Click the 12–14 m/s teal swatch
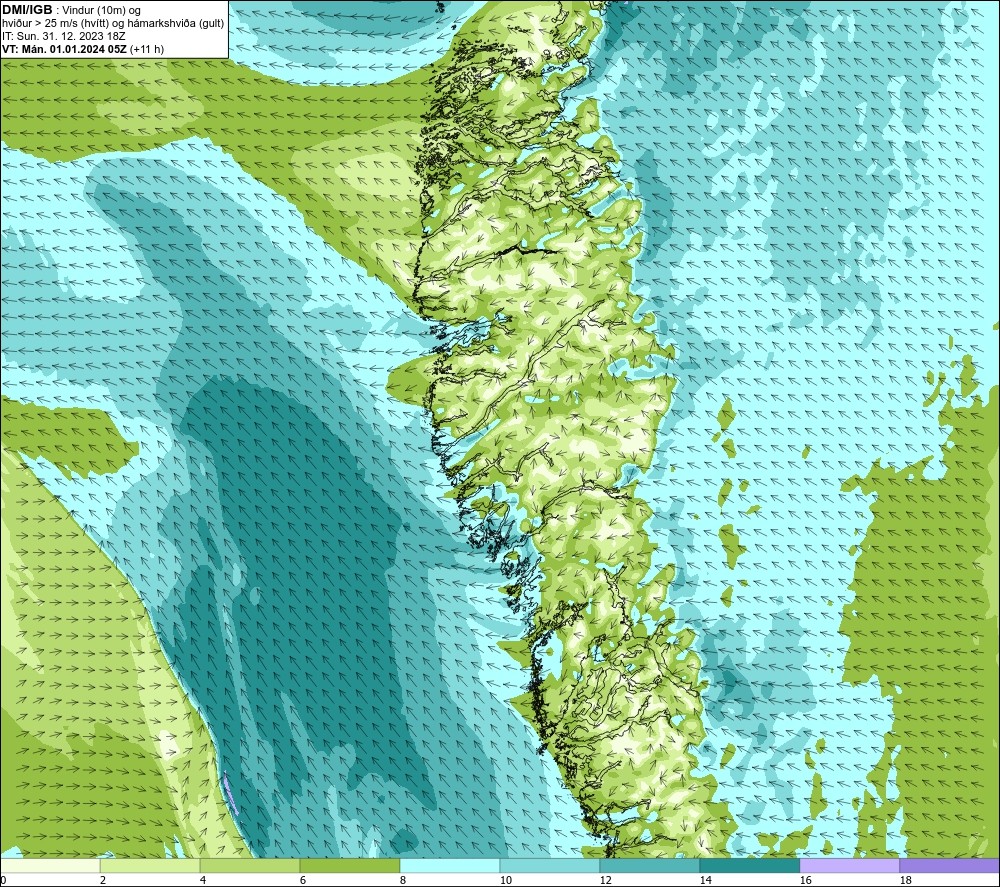Image resolution: width=1000 pixels, height=887 pixels. [x=649, y=865]
